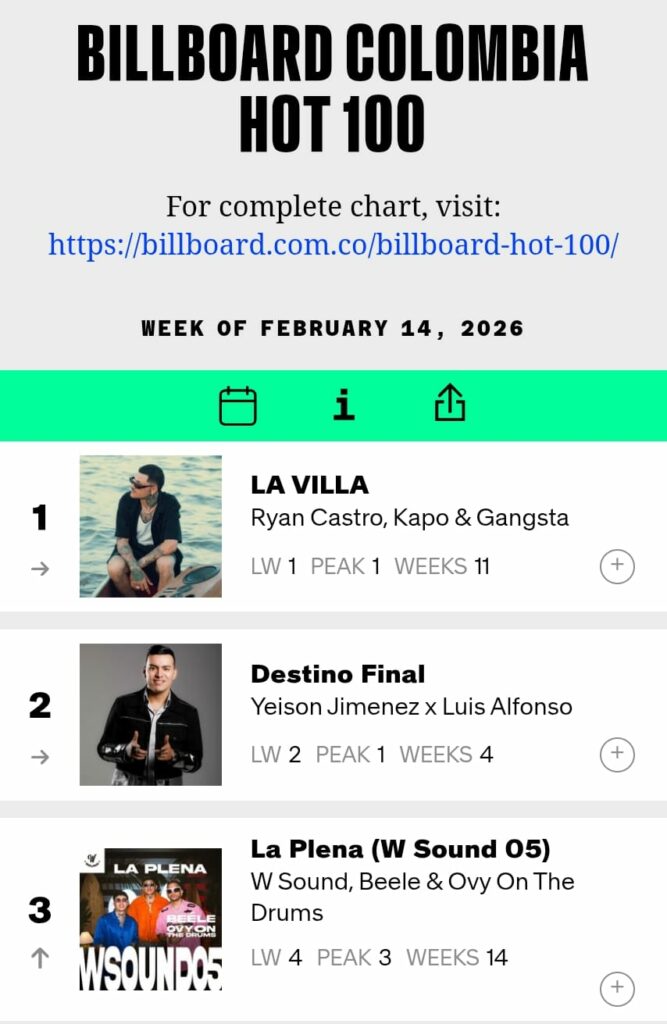This screenshot has height=1024, width=667.
Task: Click artist Ryan Castro, Kapo & Gangsta
Action: (409, 518)
